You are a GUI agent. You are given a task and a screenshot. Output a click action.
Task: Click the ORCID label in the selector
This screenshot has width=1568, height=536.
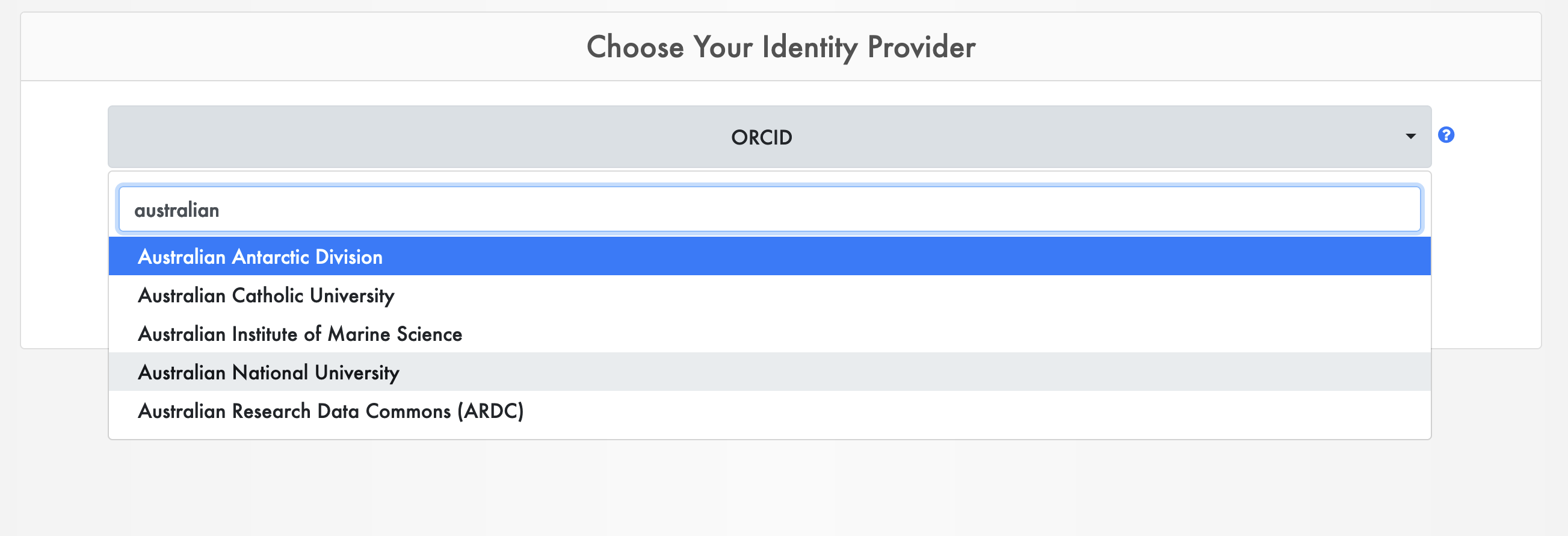pos(762,138)
